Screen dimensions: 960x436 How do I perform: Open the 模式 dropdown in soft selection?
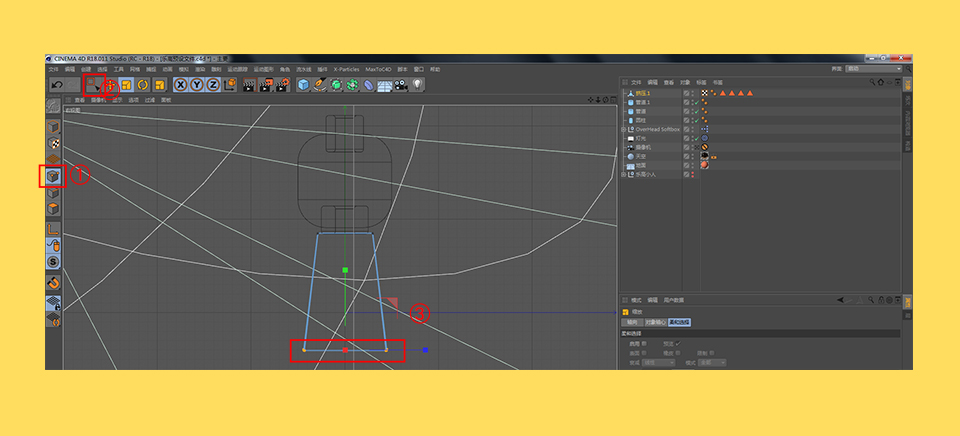coord(711,363)
